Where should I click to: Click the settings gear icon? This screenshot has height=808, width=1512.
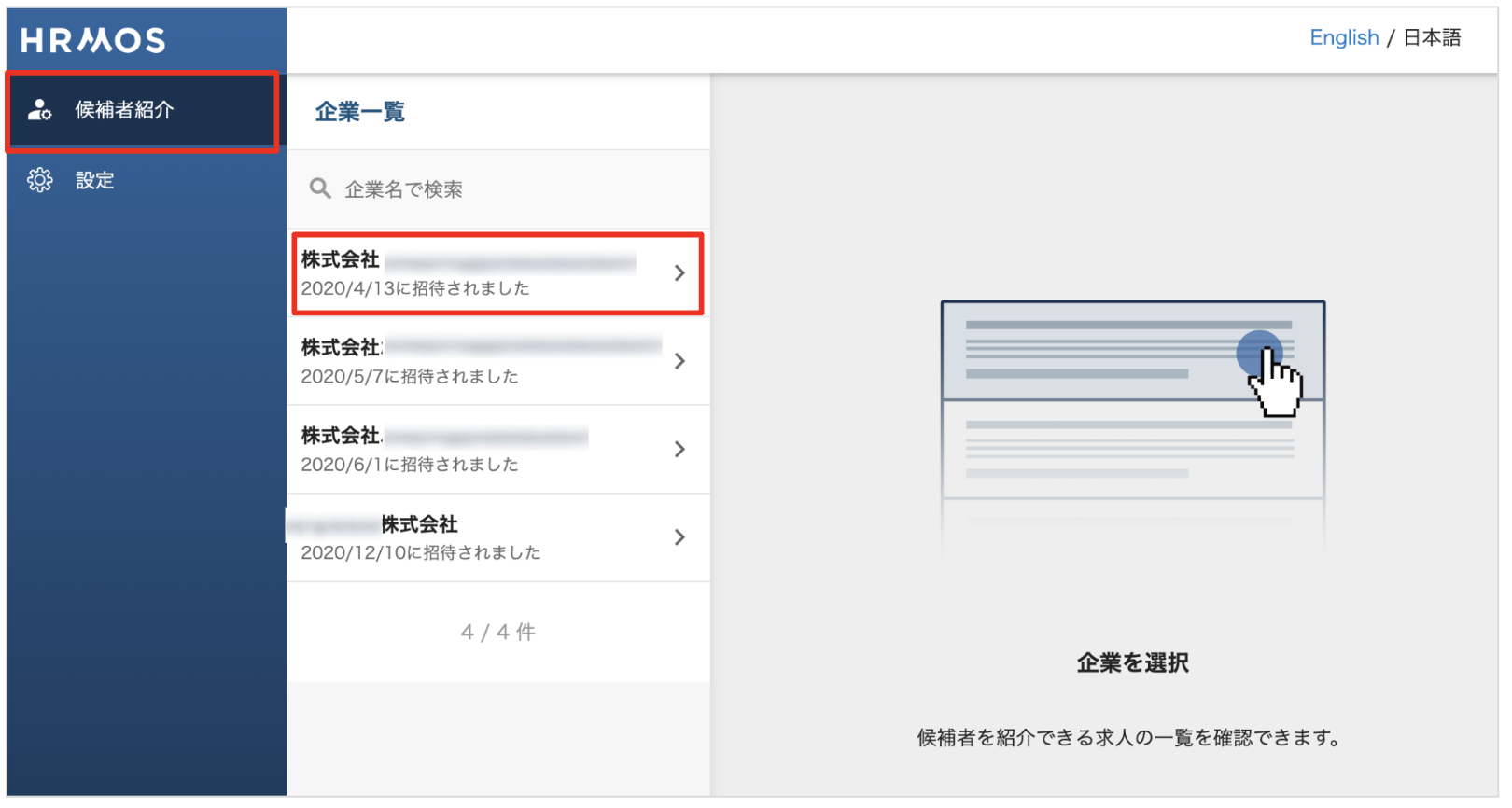point(40,180)
